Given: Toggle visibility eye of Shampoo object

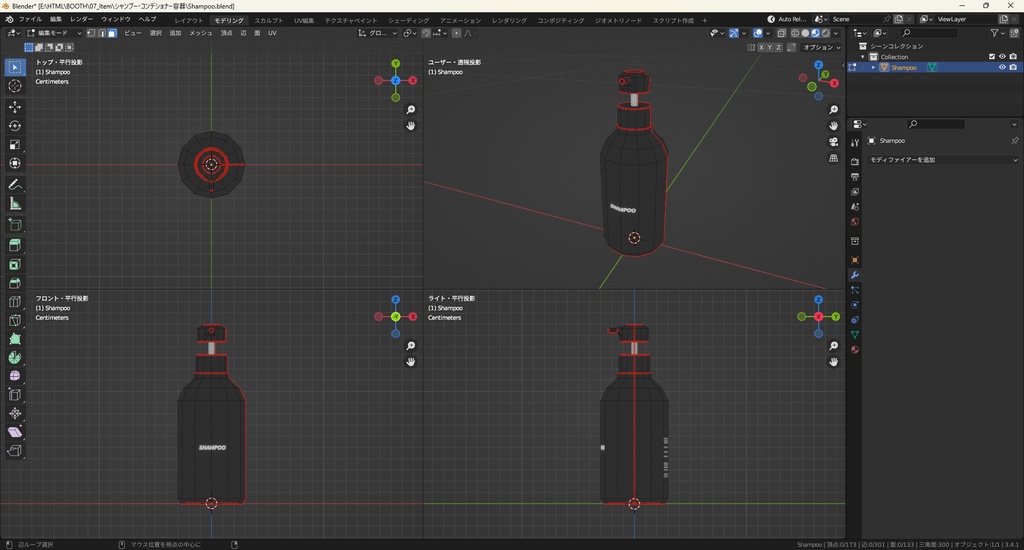Looking at the screenshot, I should pyautogui.click(x=1002, y=68).
